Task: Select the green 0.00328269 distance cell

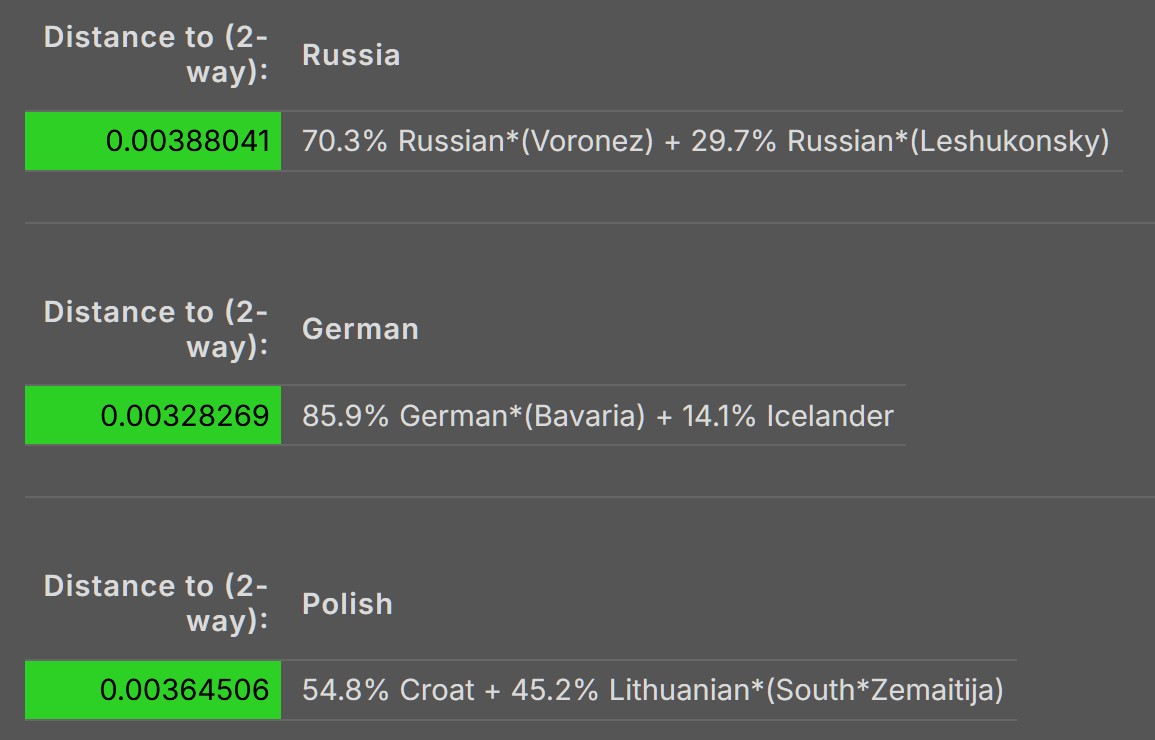Action: click(152, 415)
